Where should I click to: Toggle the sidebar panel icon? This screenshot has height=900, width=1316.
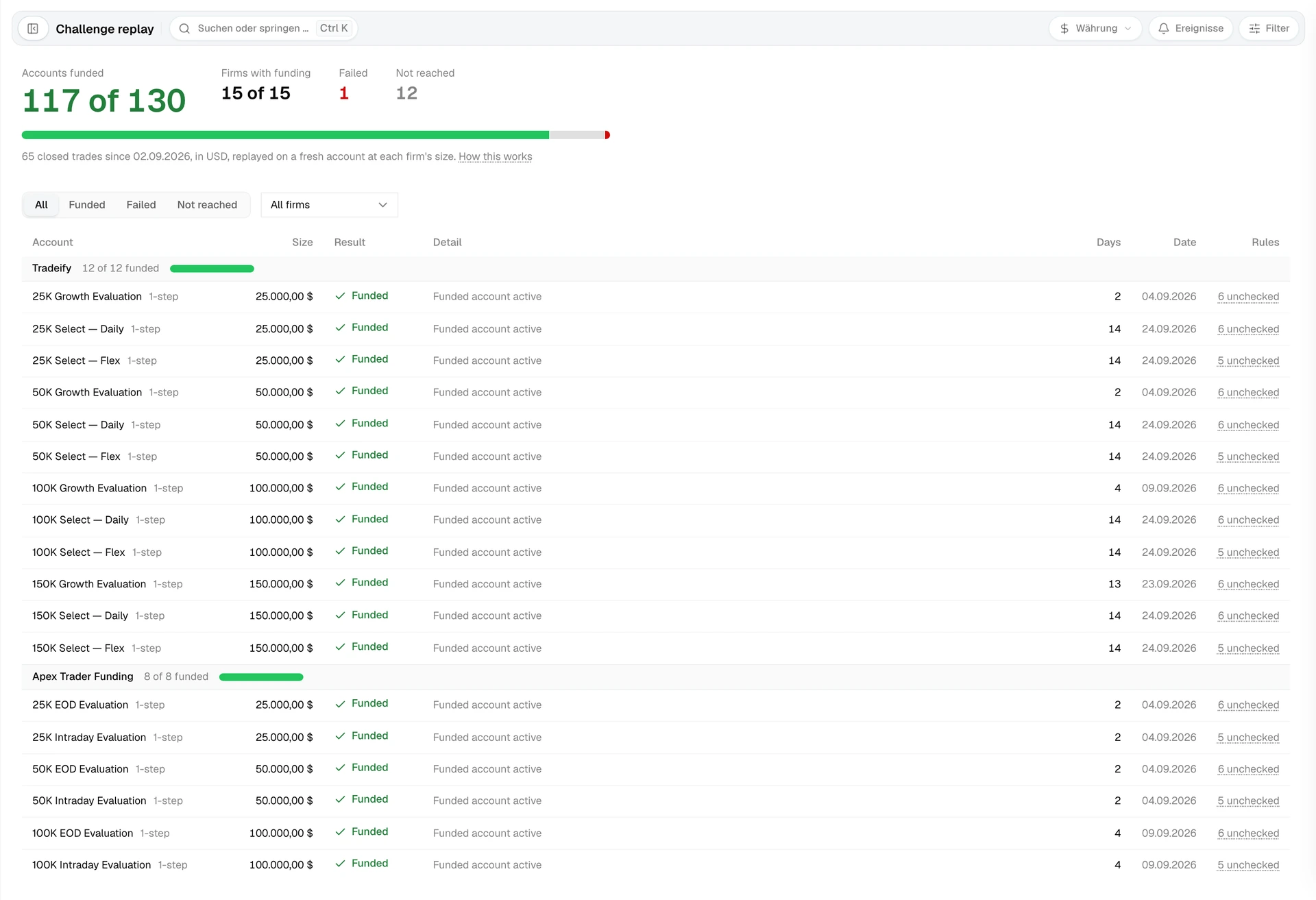[x=33, y=29]
